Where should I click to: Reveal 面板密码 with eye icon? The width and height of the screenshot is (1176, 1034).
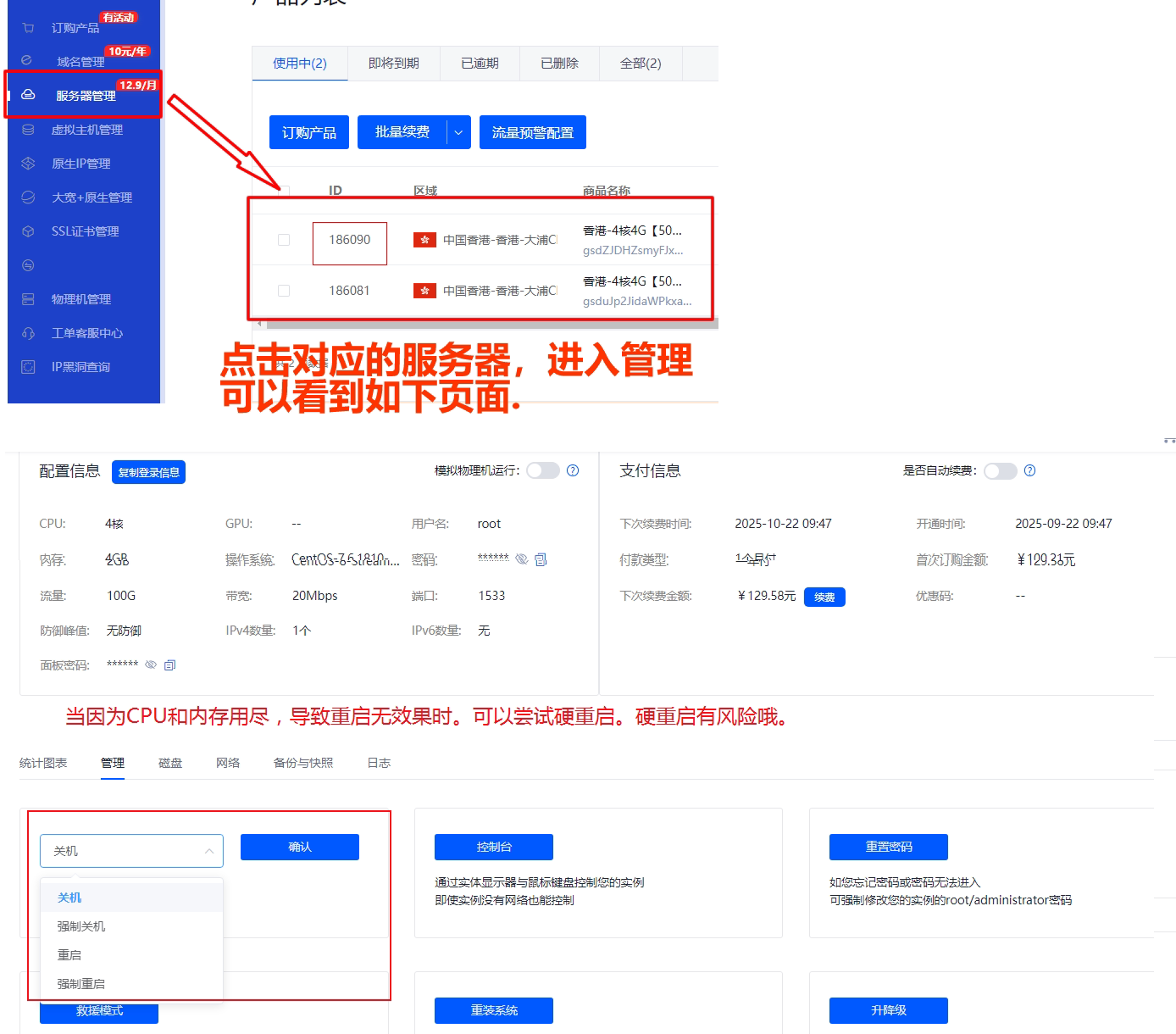tap(151, 665)
